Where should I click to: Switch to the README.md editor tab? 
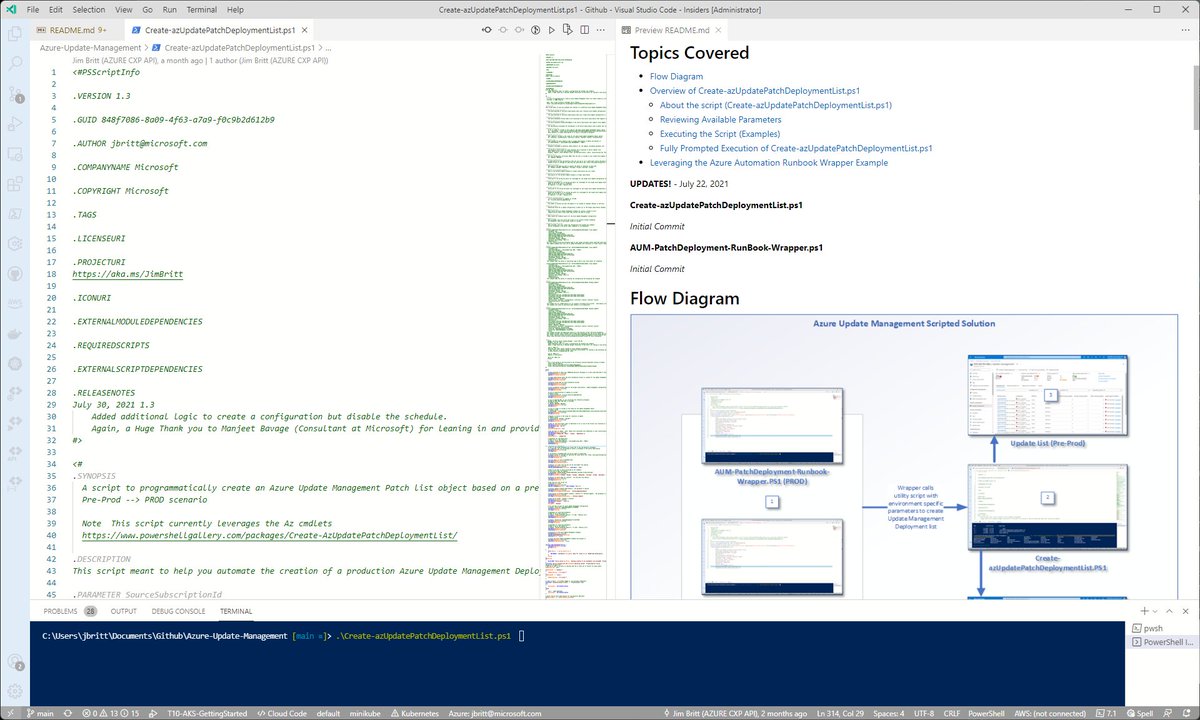(77, 31)
